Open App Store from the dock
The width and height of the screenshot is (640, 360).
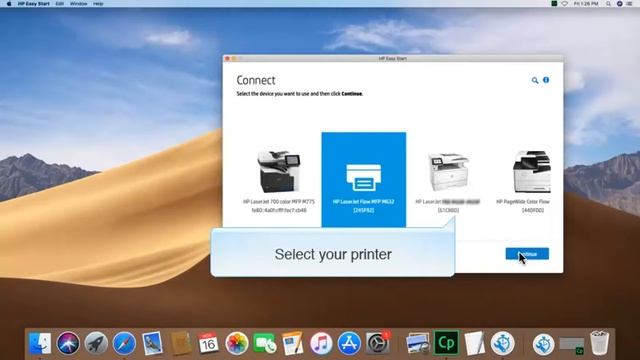pos(349,343)
